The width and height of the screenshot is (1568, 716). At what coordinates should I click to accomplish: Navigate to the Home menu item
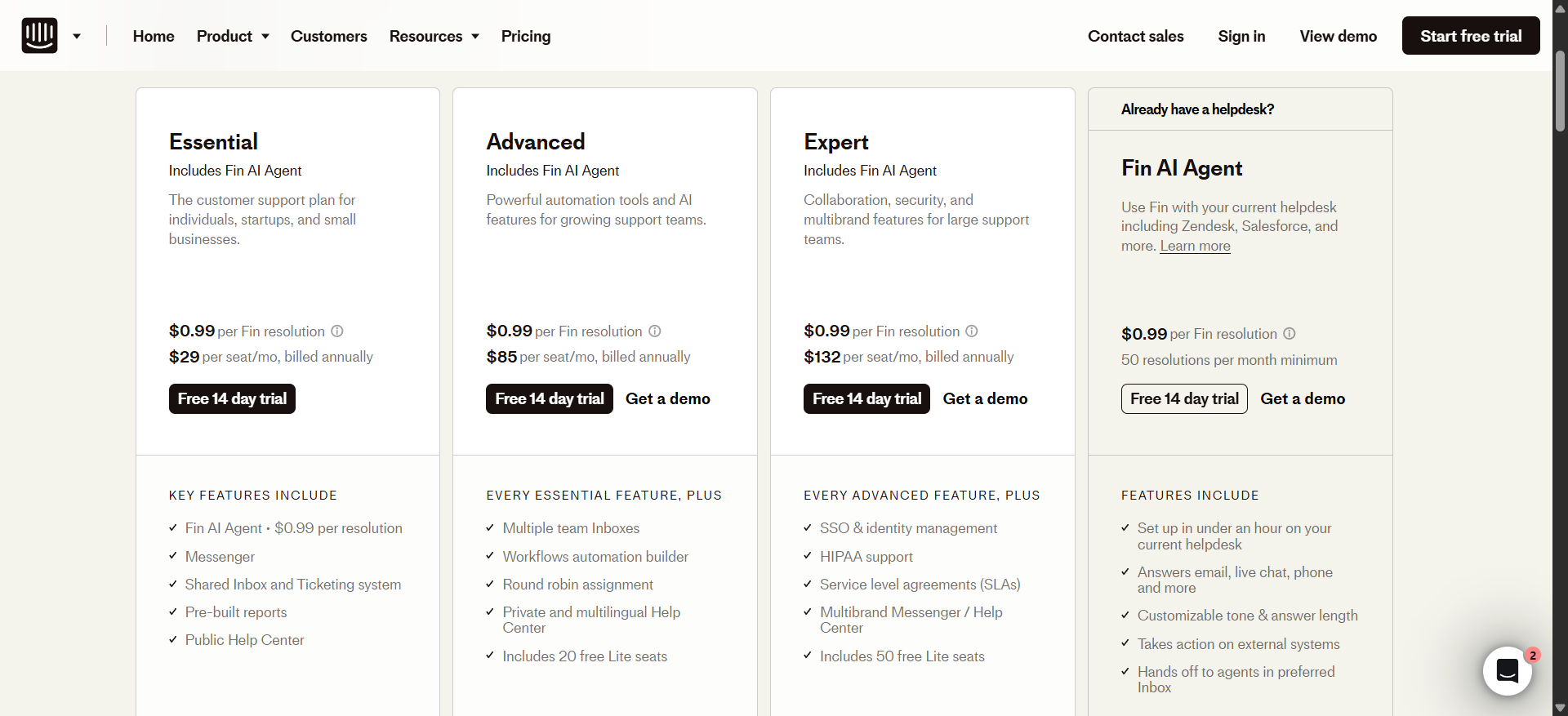(x=153, y=36)
